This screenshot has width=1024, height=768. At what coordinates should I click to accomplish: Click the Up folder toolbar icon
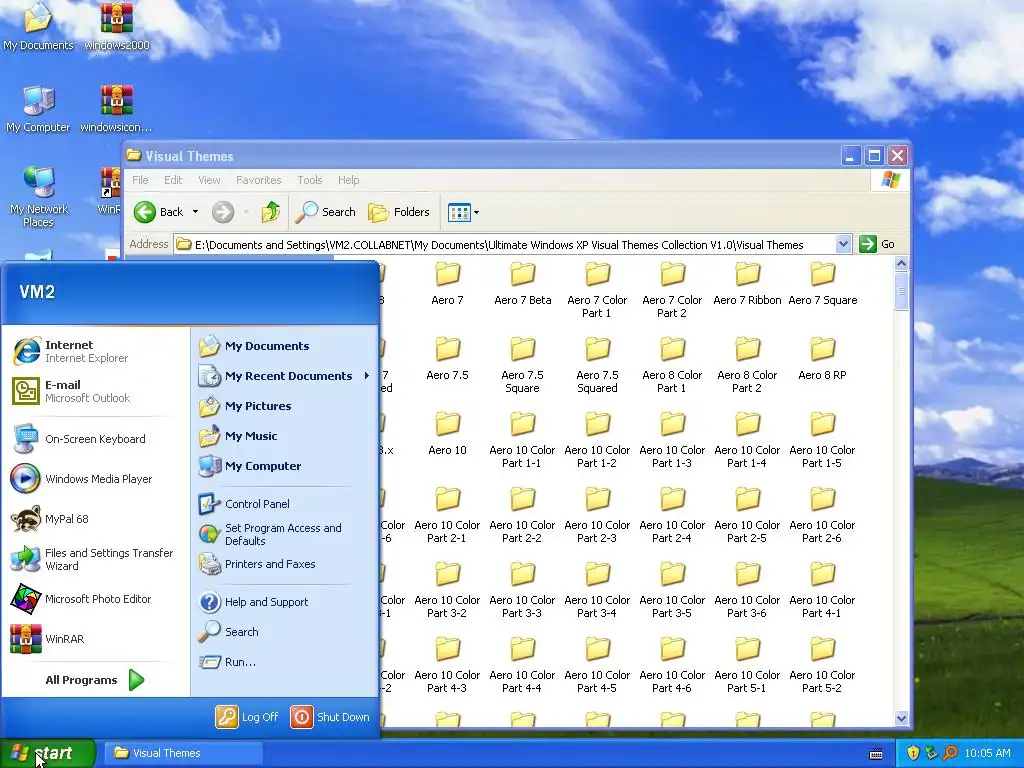click(270, 212)
